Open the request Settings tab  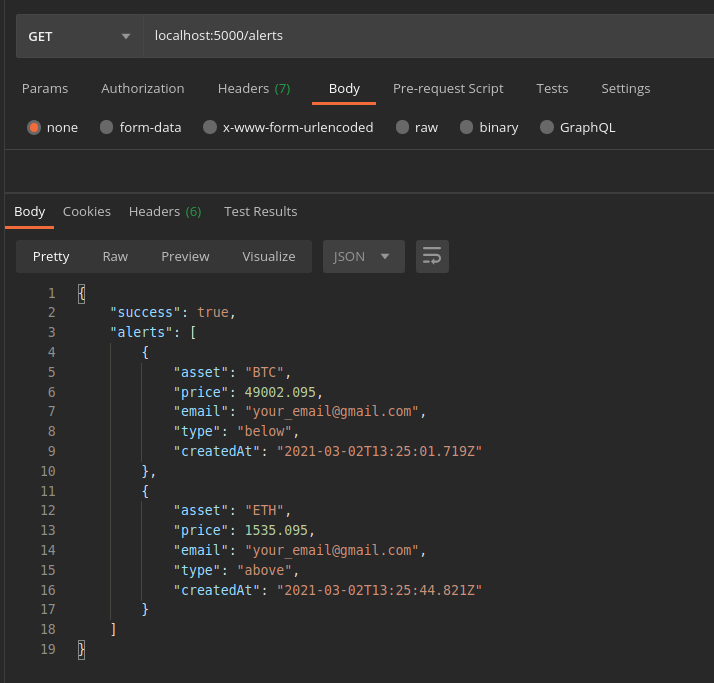point(625,89)
